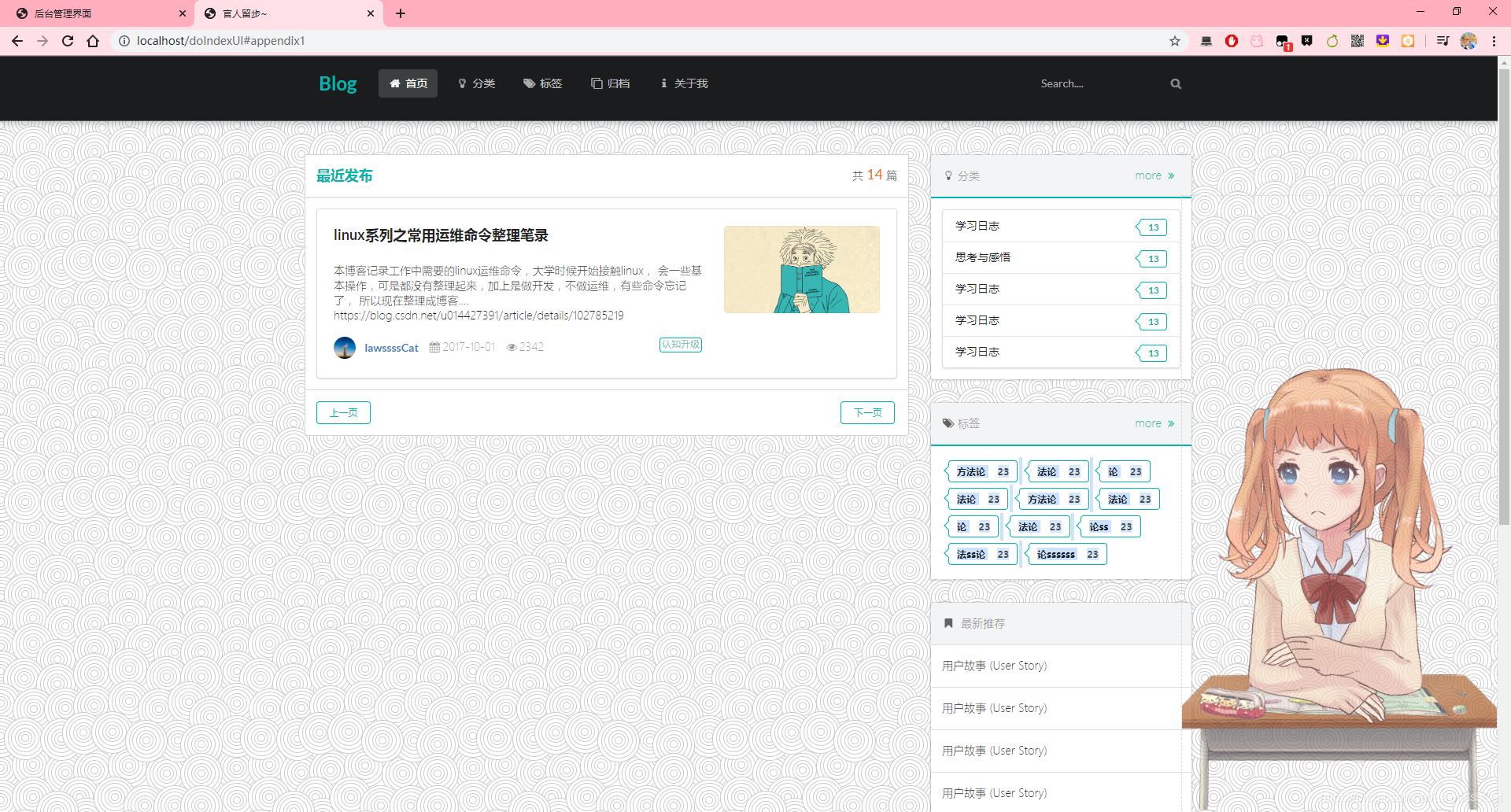1511x812 pixels.
Task: Open the 归档 archive menu item
Action: pos(611,83)
